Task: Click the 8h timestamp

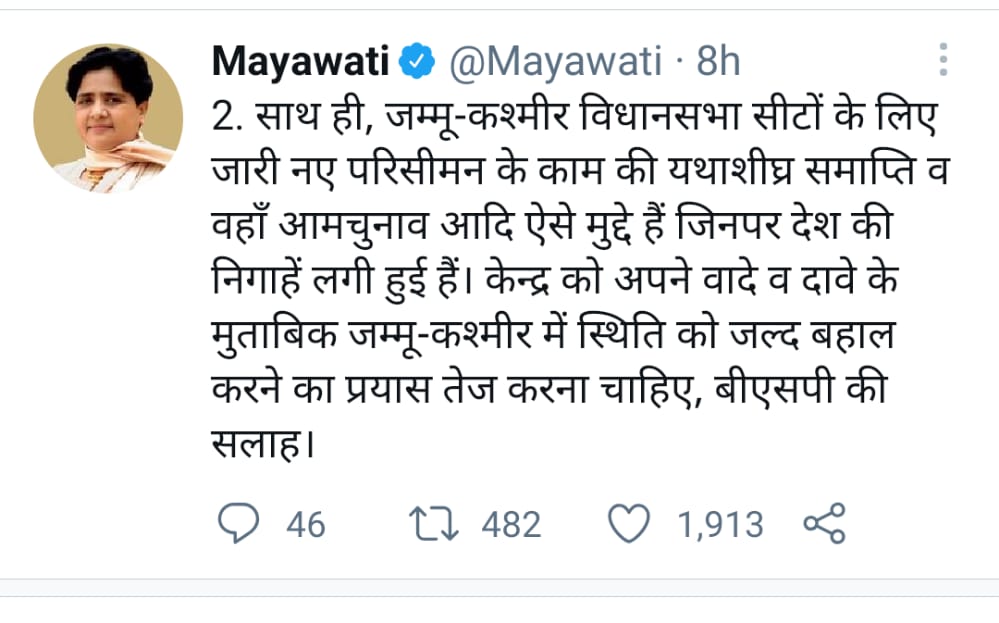Action: click(x=718, y=62)
